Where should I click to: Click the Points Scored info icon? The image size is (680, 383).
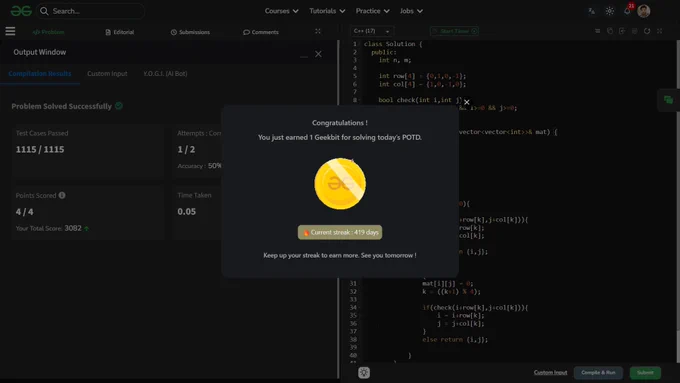click(62, 195)
